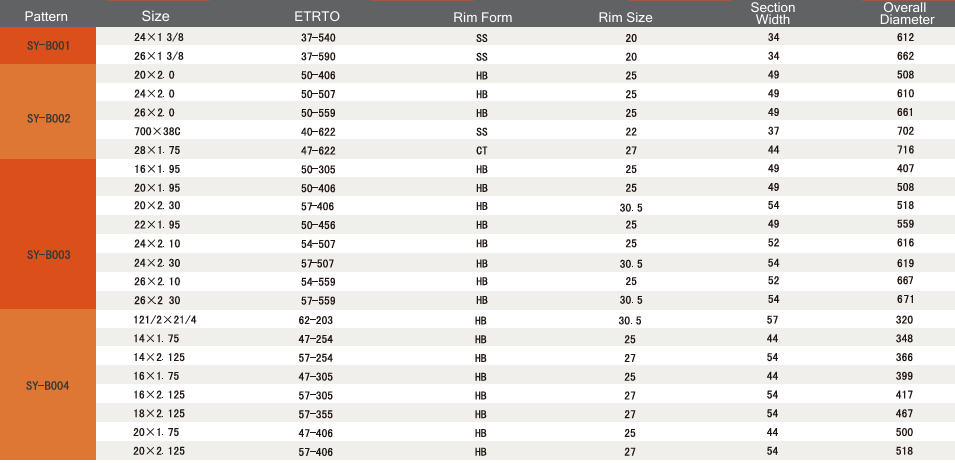Click the Rim Size column header

[x=625, y=18]
